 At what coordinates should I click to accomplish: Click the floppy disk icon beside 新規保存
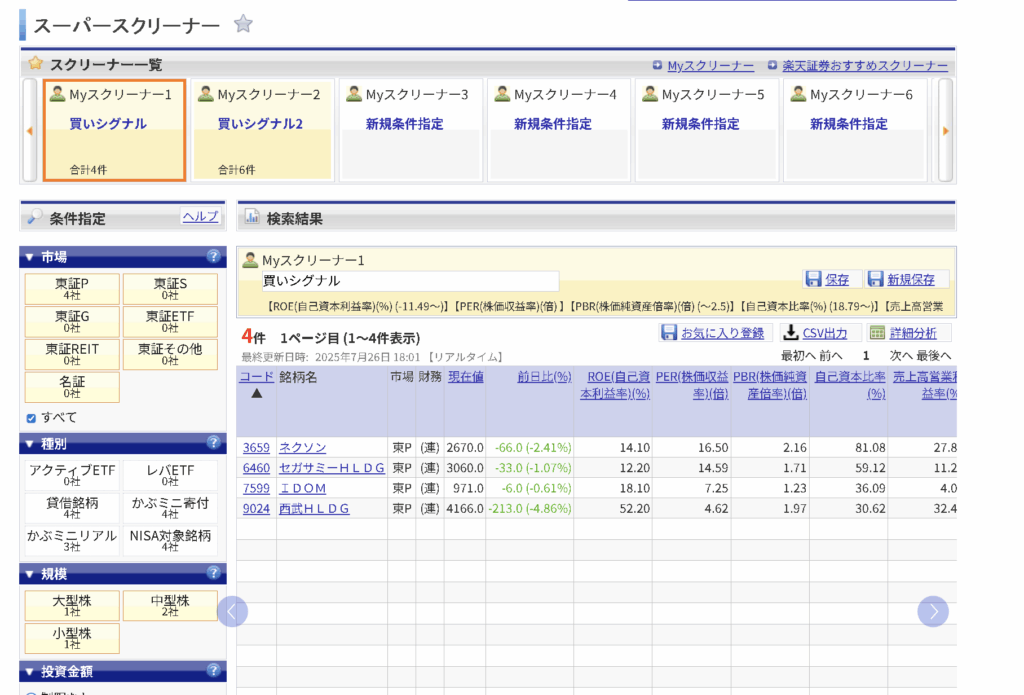(875, 279)
